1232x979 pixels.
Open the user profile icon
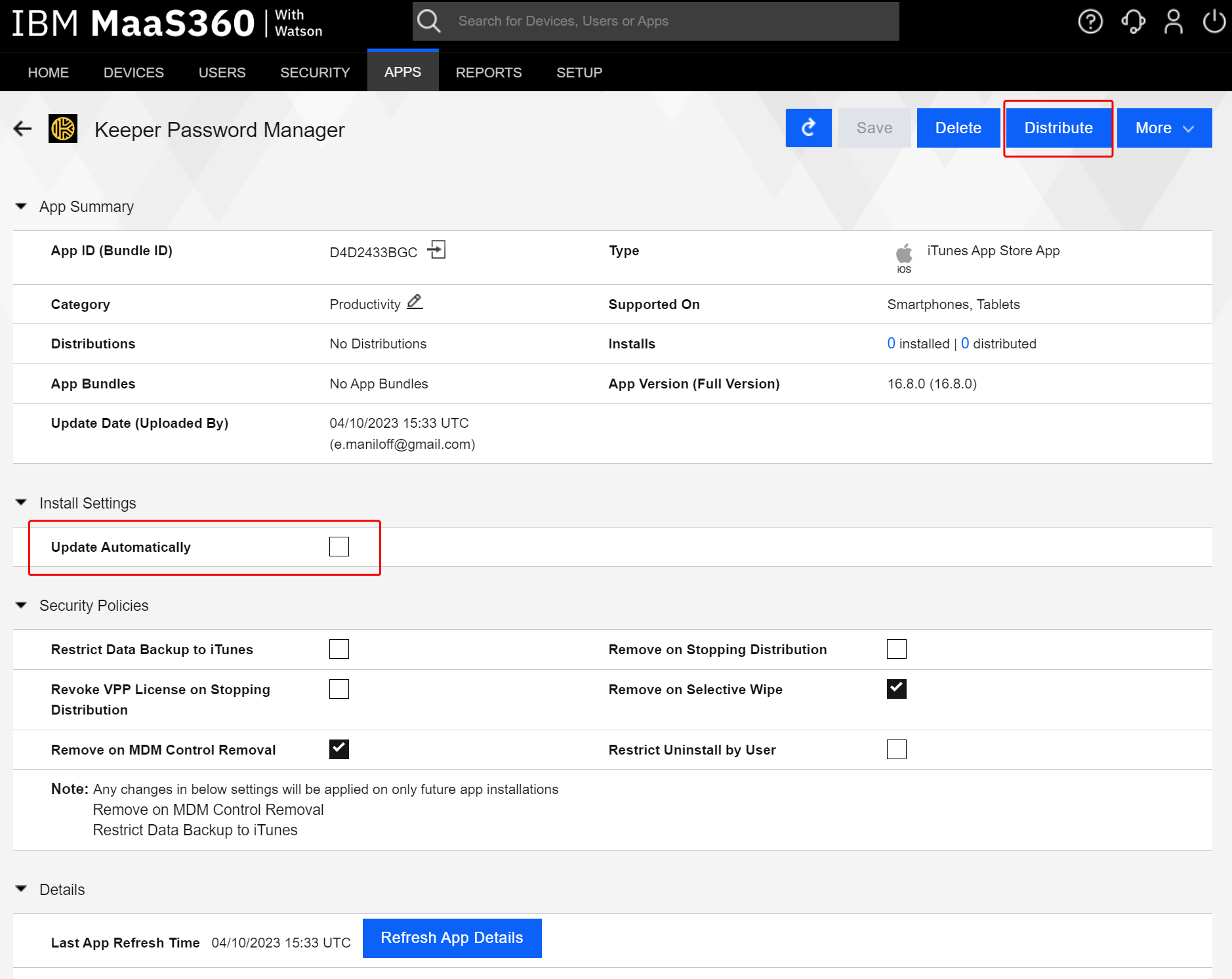tap(1174, 22)
